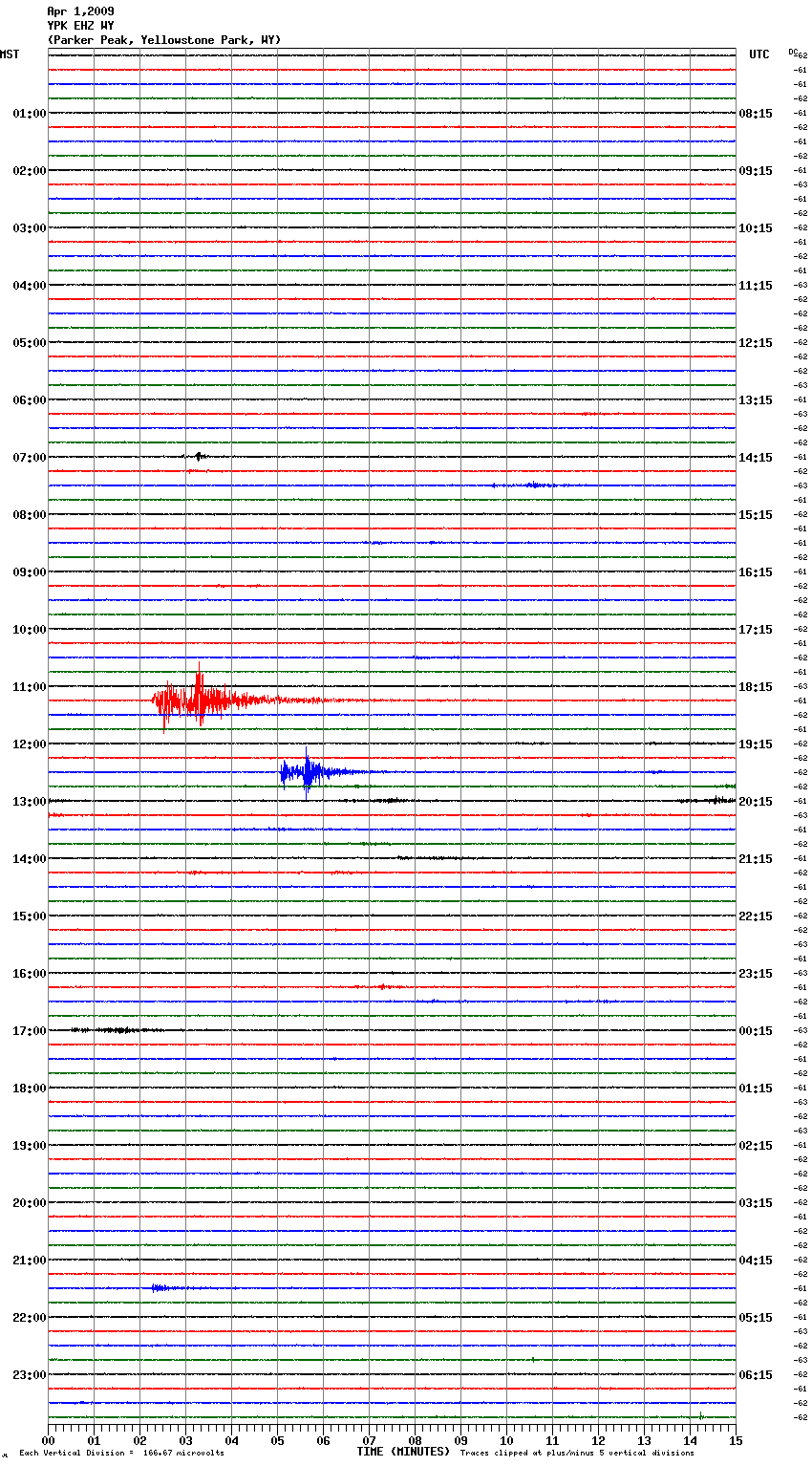Click the 09:00 MST time label
Viewport: 812px width, 1466px height.
point(29,572)
